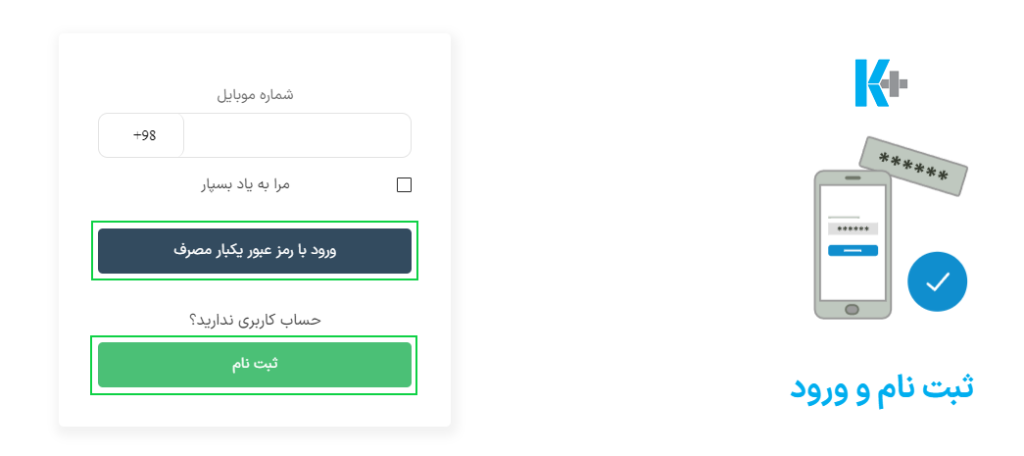Image resolution: width=1024 pixels, height=456 pixels.
Task: Click the green ثبت نام button
Action: coord(255,365)
